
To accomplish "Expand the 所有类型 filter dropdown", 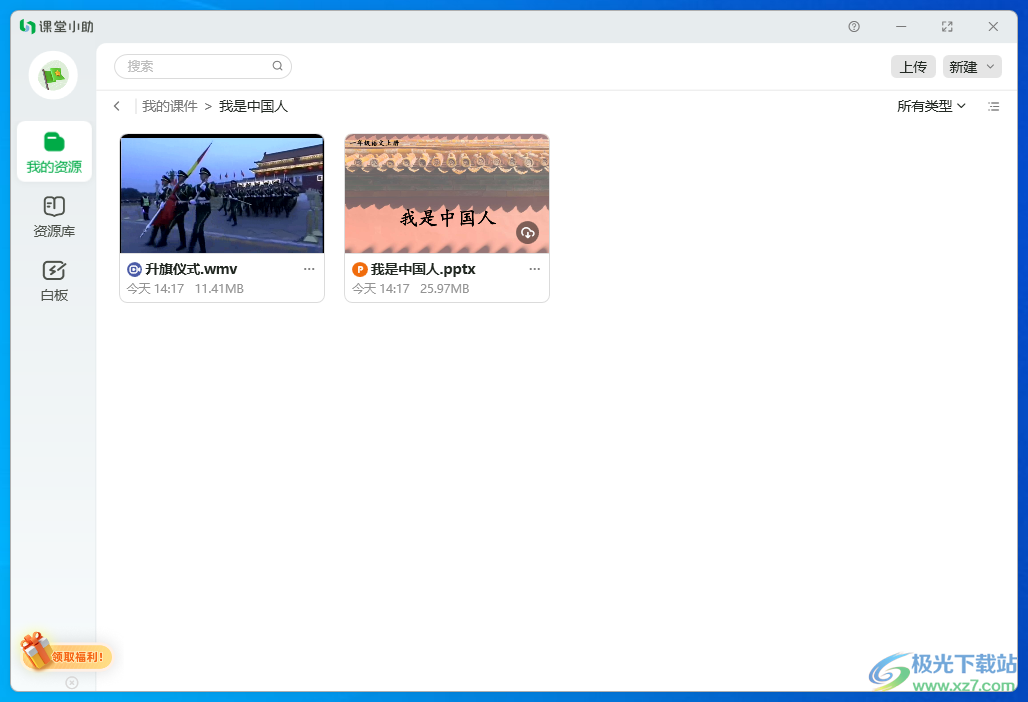I will tap(931, 106).
